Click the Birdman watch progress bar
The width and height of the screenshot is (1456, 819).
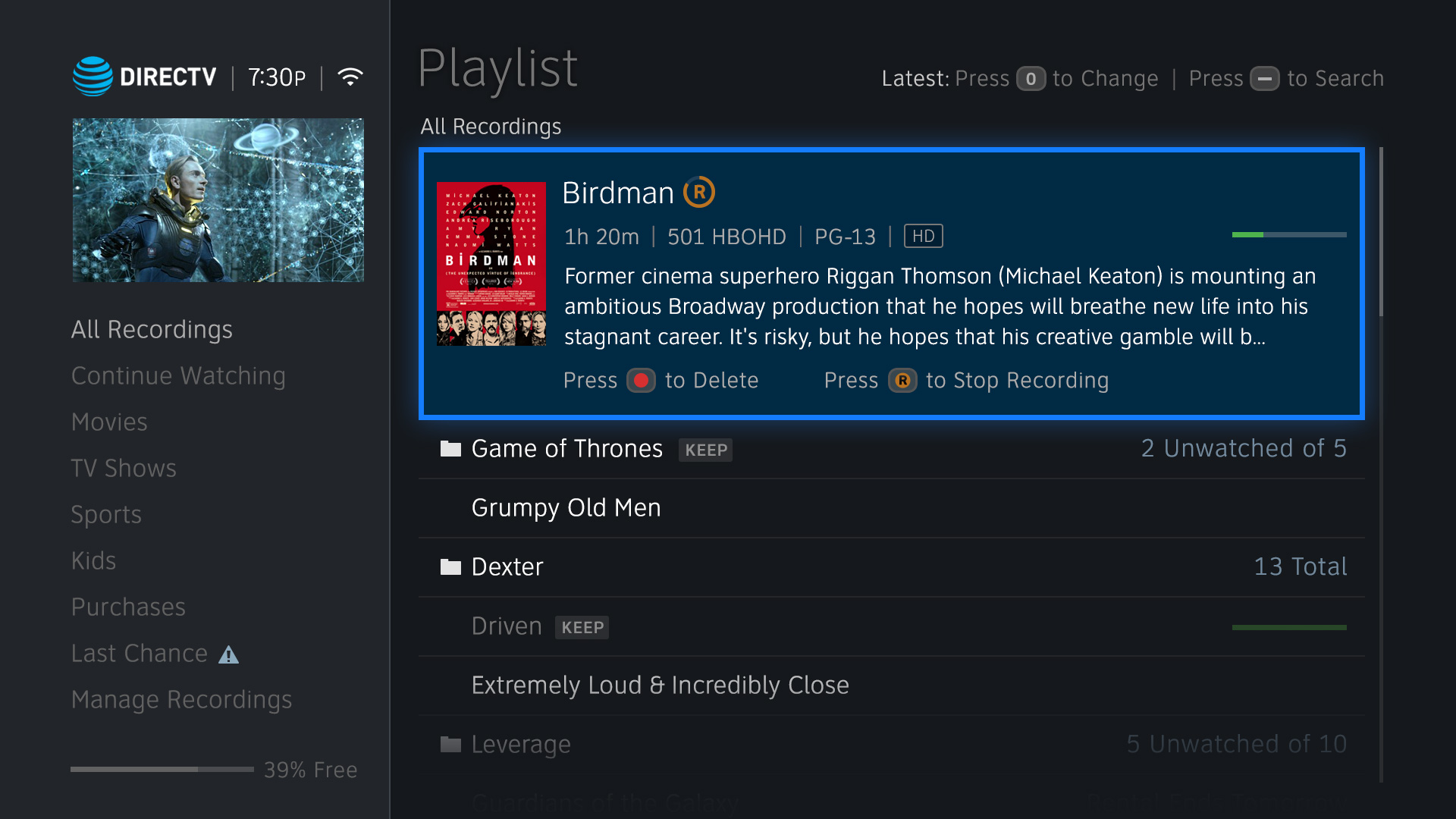coord(1289,235)
